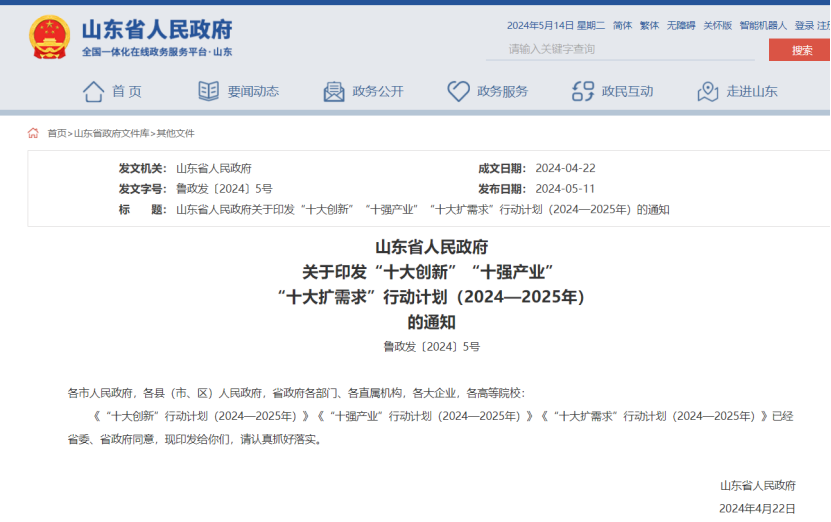831x522 pixels.
Task: Click the national emblem logo
Action: point(48,37)
